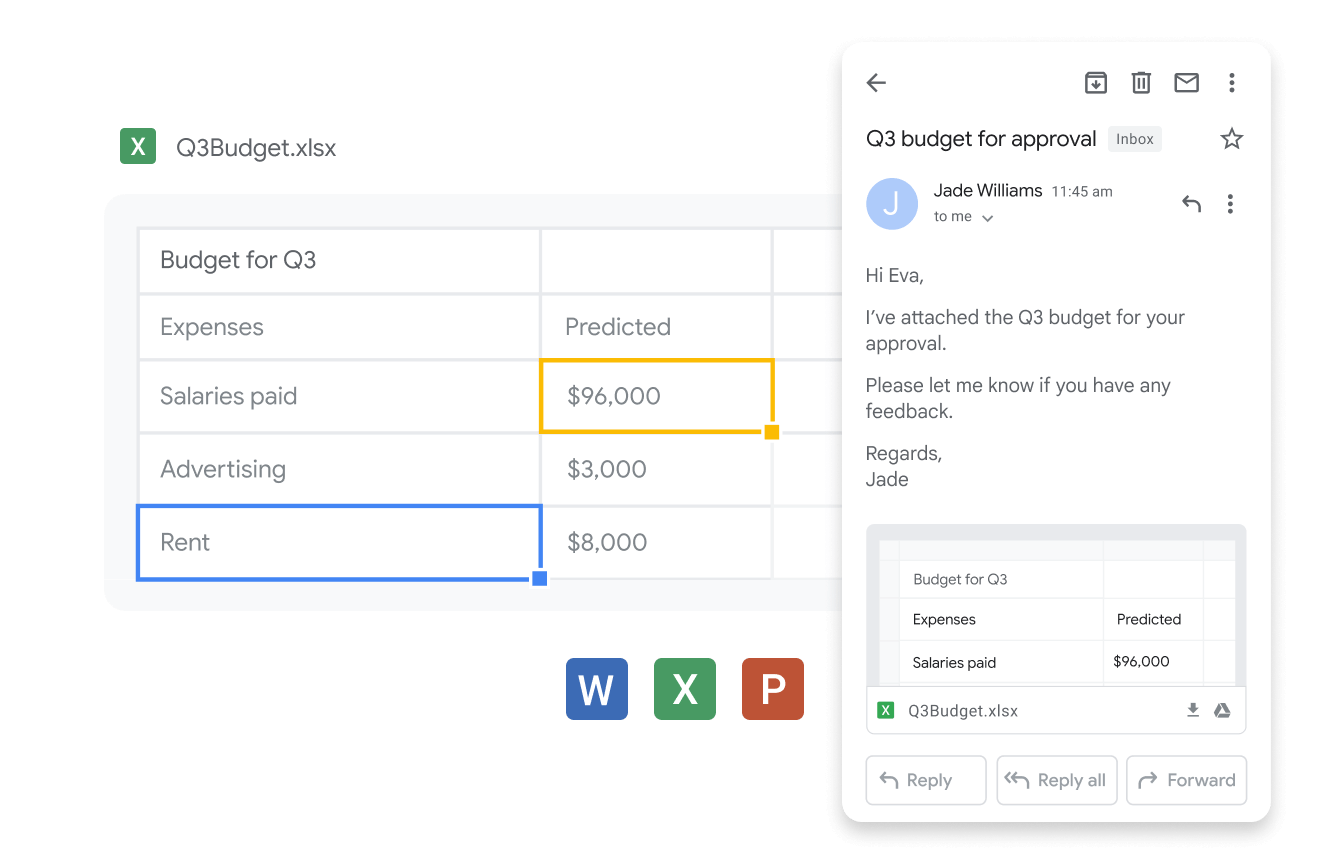Viewport: 1332px width, 864px height.
Task: Star the Q3 budget email
Action: [1232, 139]
